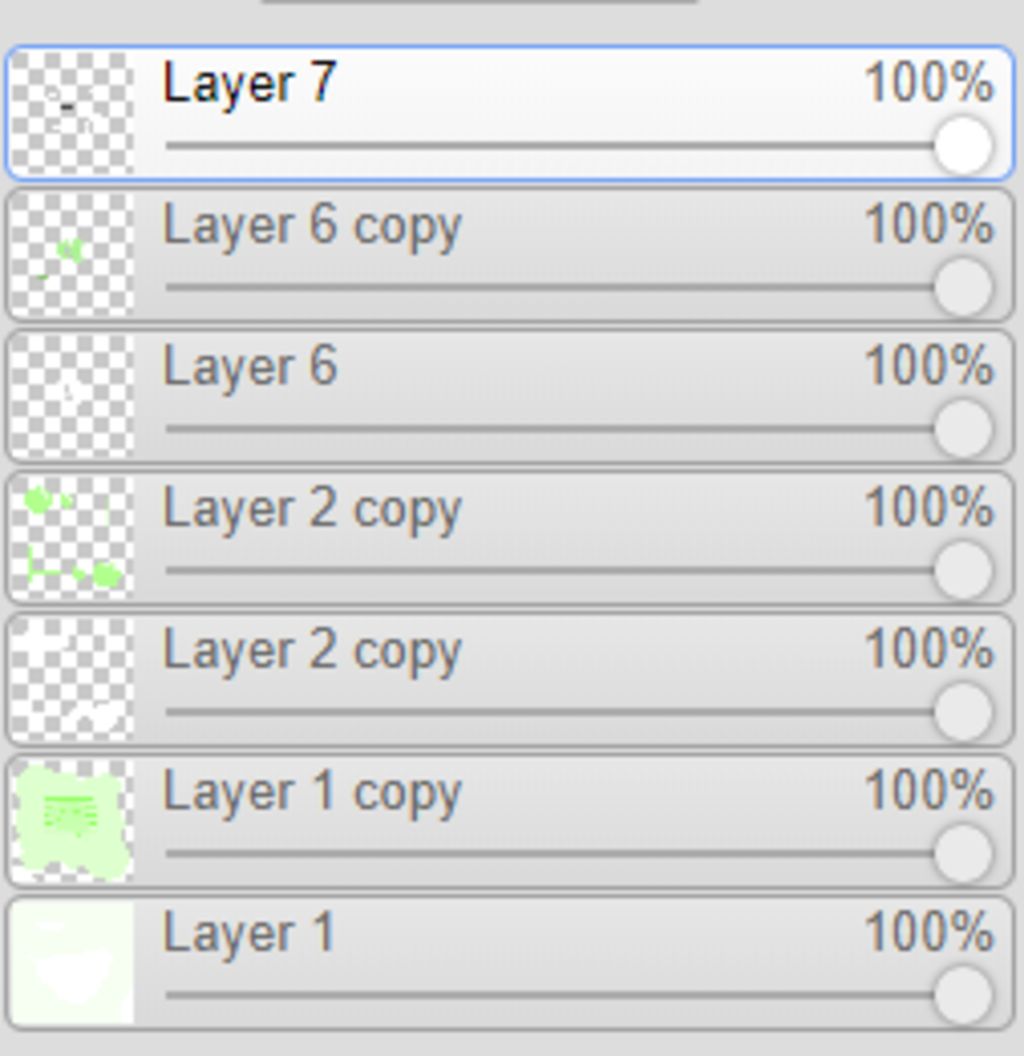Click the 100% opacity value of Layer 1

[929, 933]
